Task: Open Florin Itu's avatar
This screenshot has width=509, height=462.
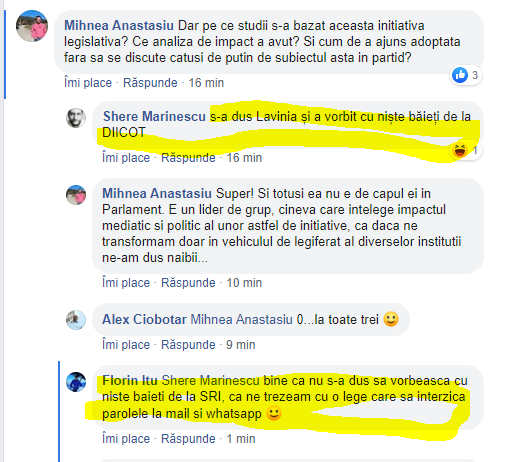Action: [x=76, y=382]
